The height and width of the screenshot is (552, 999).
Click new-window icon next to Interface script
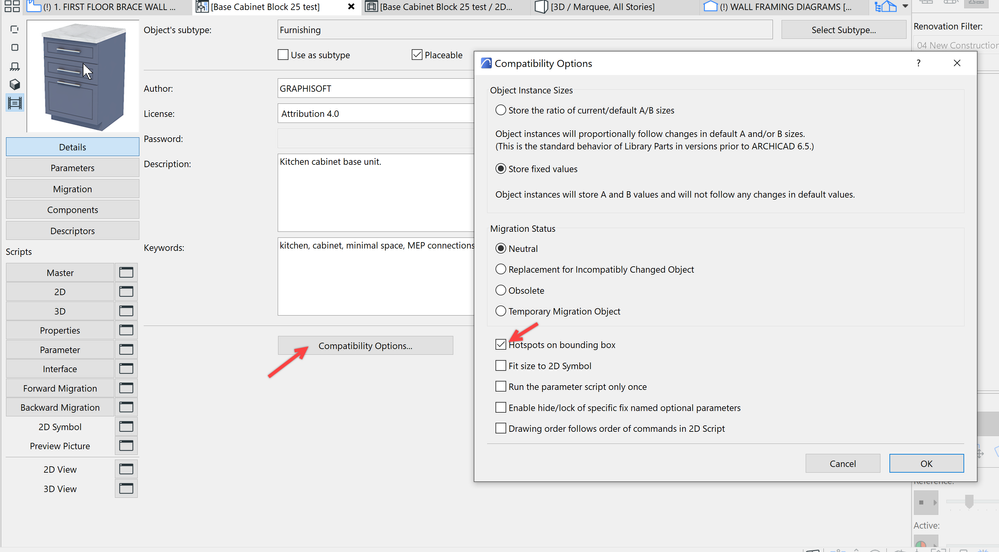[126, 369]
